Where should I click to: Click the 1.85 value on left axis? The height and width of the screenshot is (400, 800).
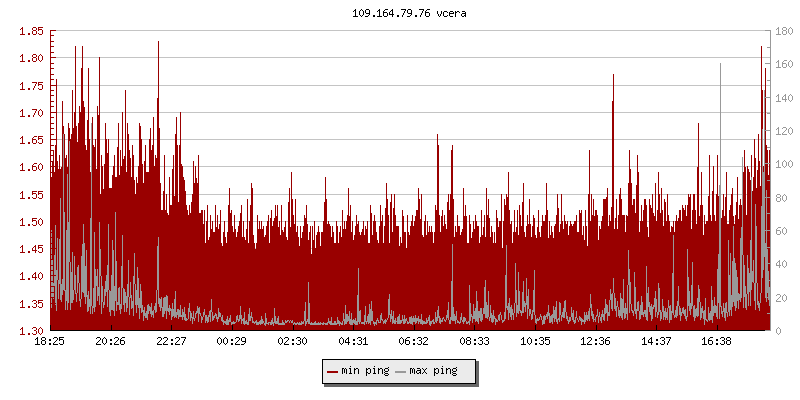tap(30, 31)
